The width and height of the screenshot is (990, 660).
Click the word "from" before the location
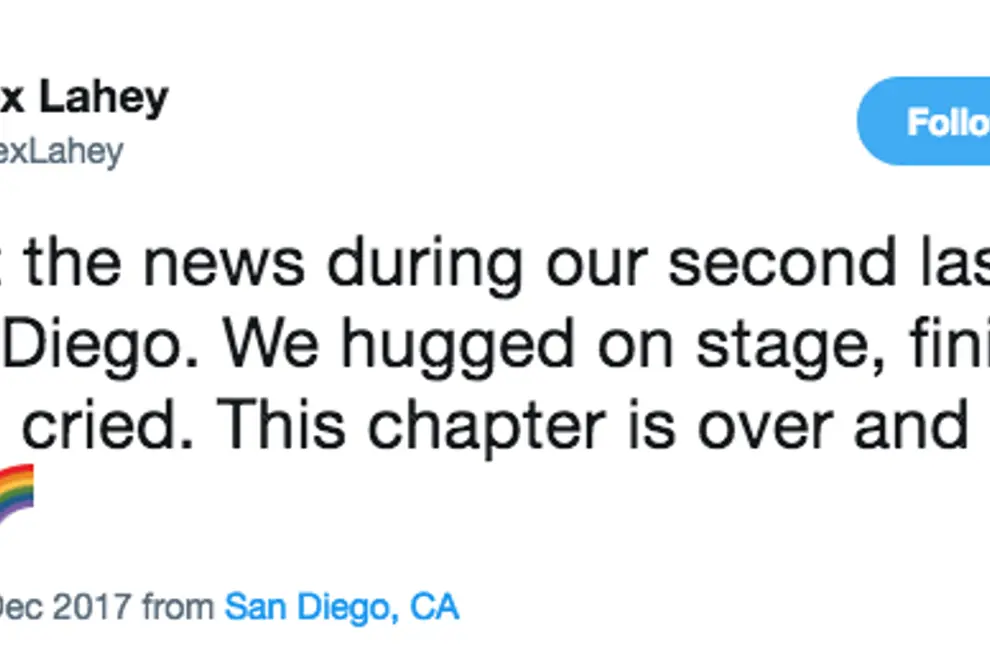pyautogui.click(x=177, y=606)
